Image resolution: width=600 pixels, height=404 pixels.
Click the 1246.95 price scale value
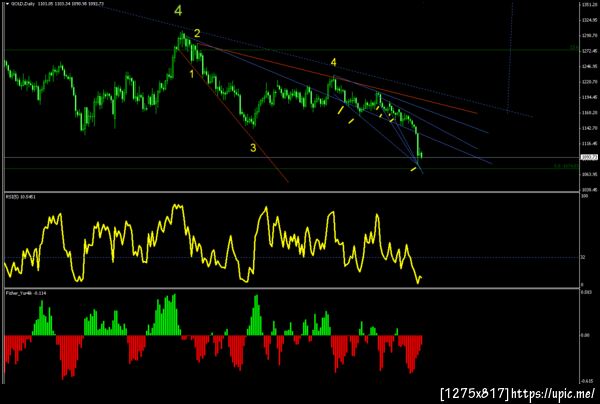(x=590, y=66)
